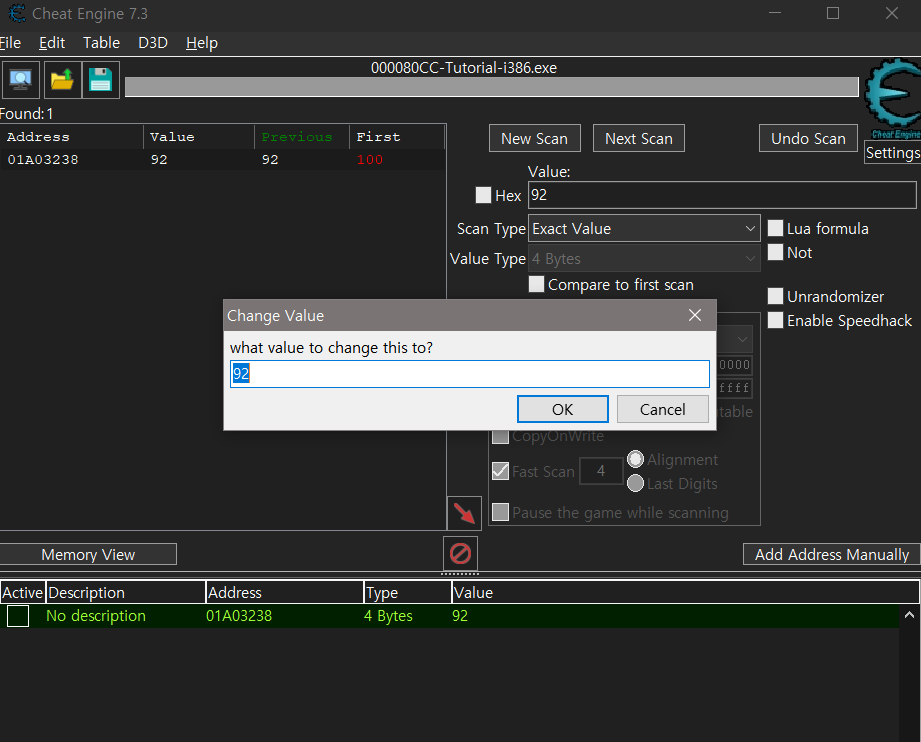The height and width of the screenshot is (742, 921).
Task: Click the scan Value input field
Action: [722, 195]
